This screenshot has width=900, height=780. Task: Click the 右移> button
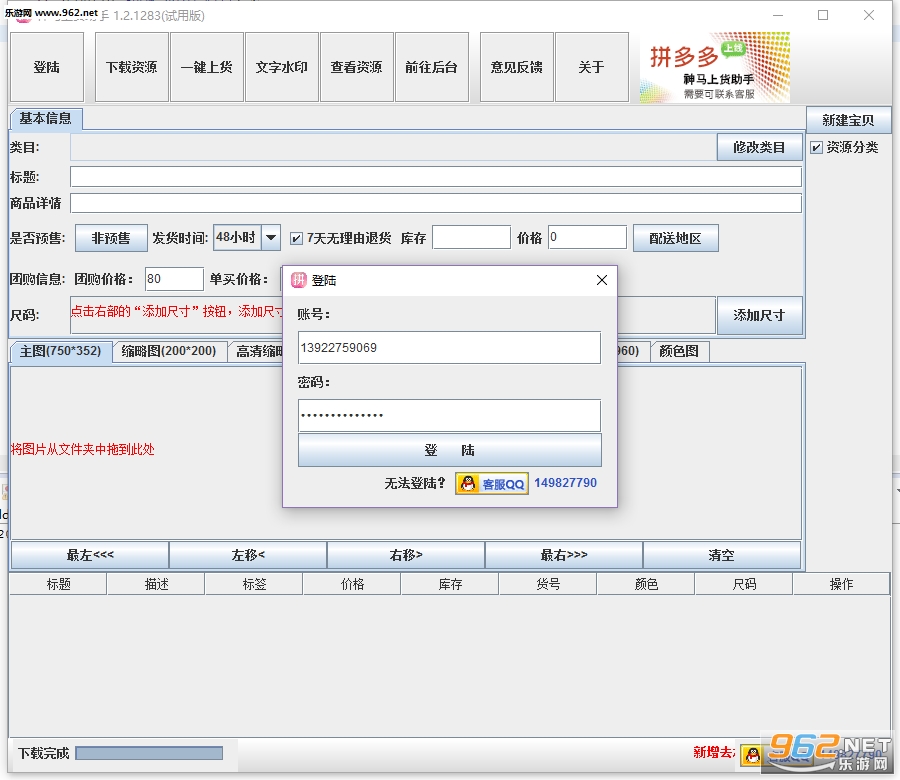click(406, 555)
